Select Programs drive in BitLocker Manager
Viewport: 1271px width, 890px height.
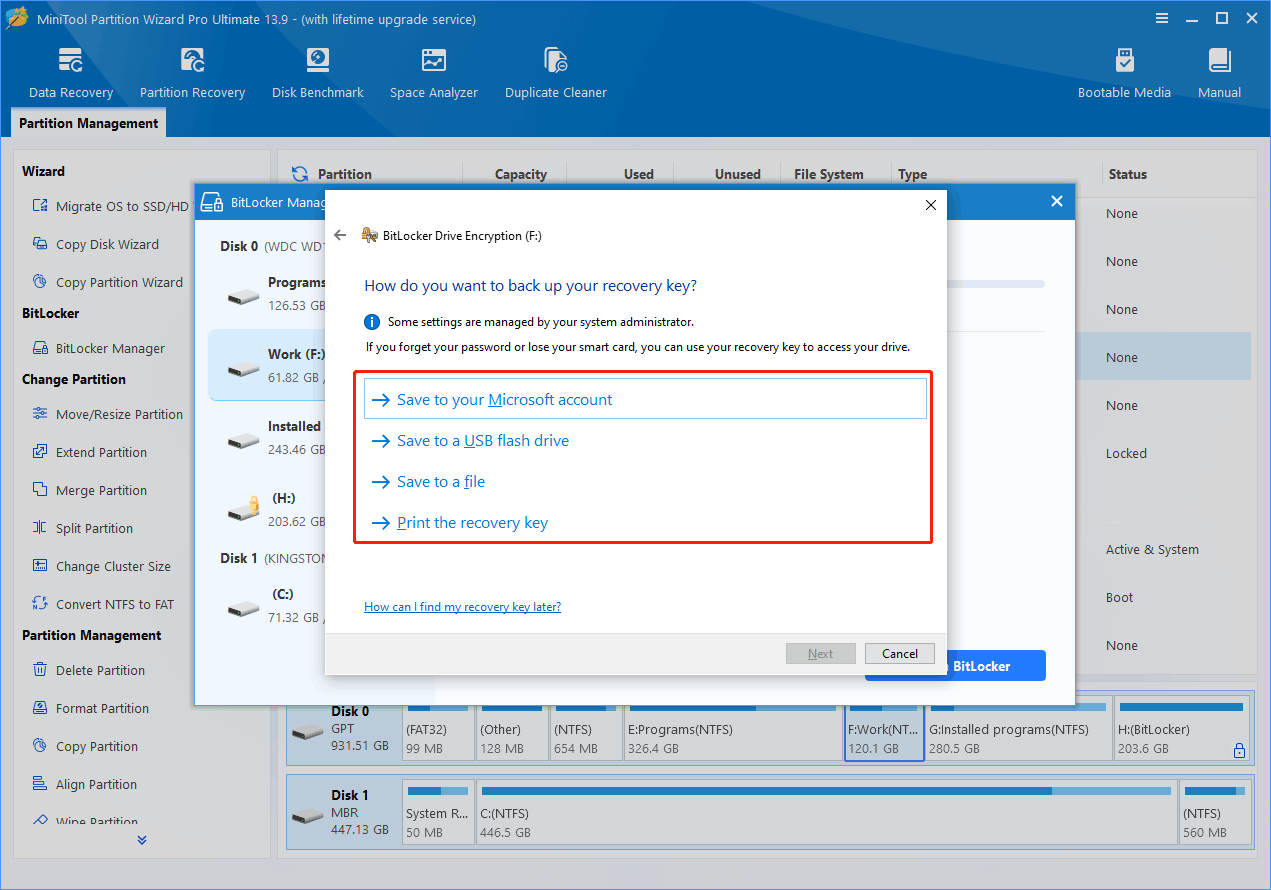tap(267, 294)
